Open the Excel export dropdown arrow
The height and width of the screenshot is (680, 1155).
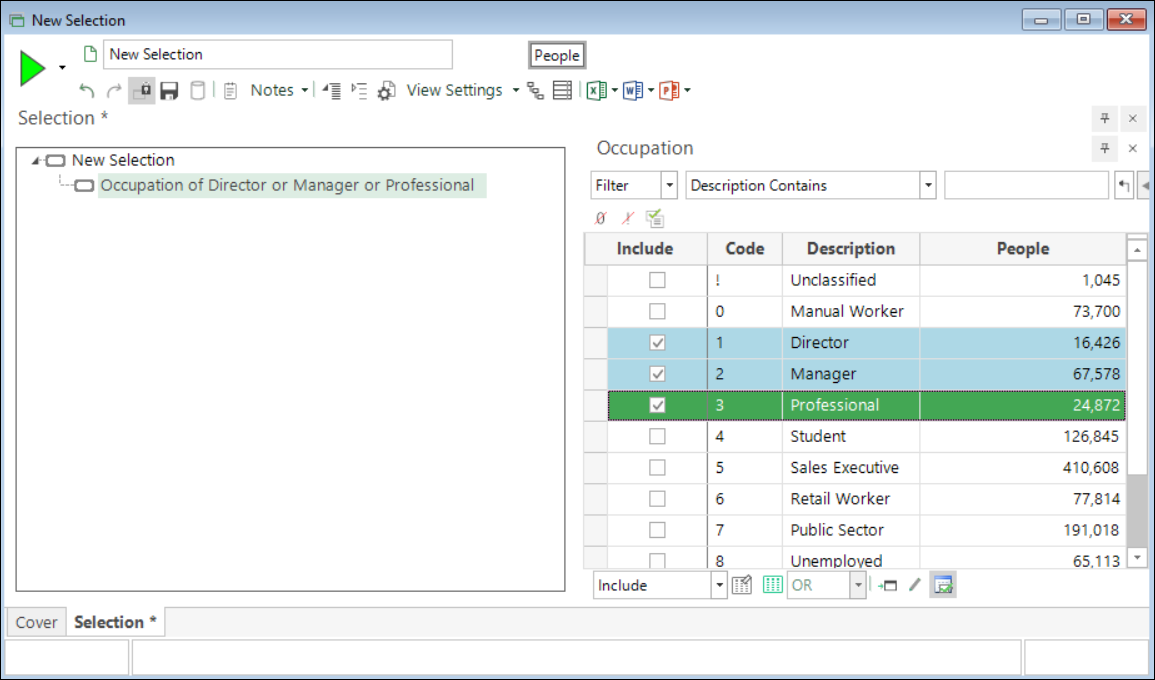click(x=615, y=90)
